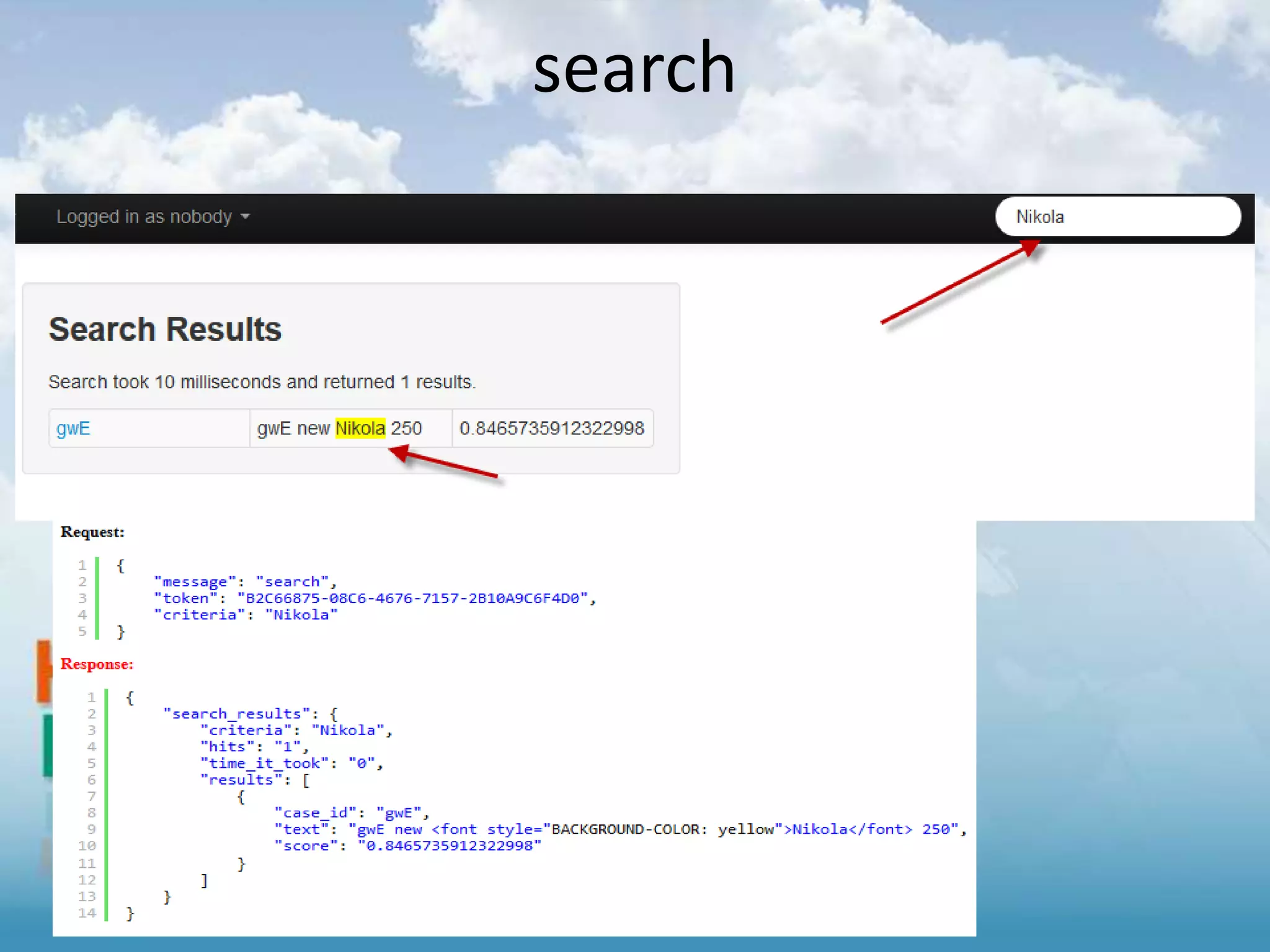Click request line '"criteria": "Nikola"' after the token line
The height and width of the screenshot is (952, 1270).
coord(246,615)
